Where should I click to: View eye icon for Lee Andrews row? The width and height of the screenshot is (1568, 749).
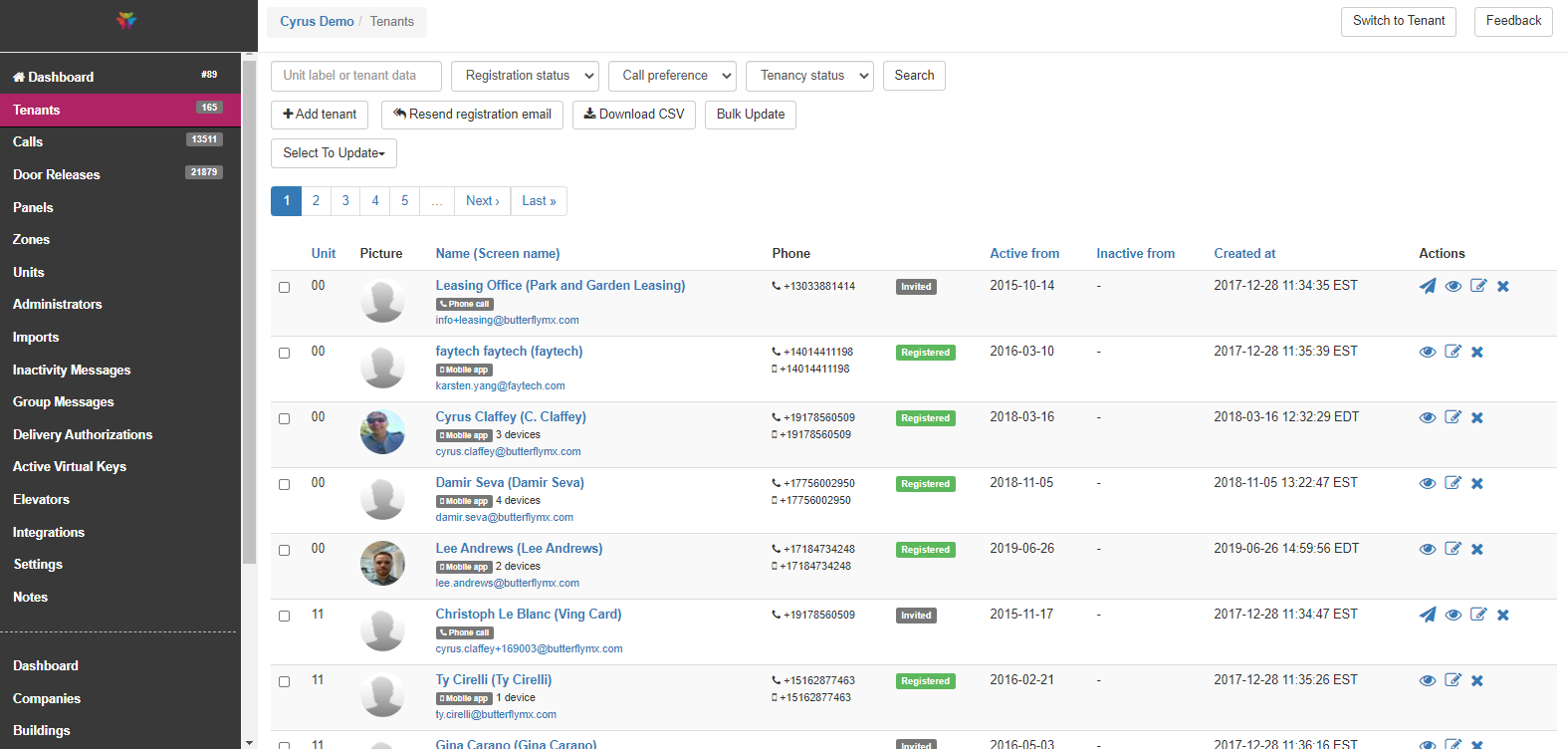point(1428,550)
